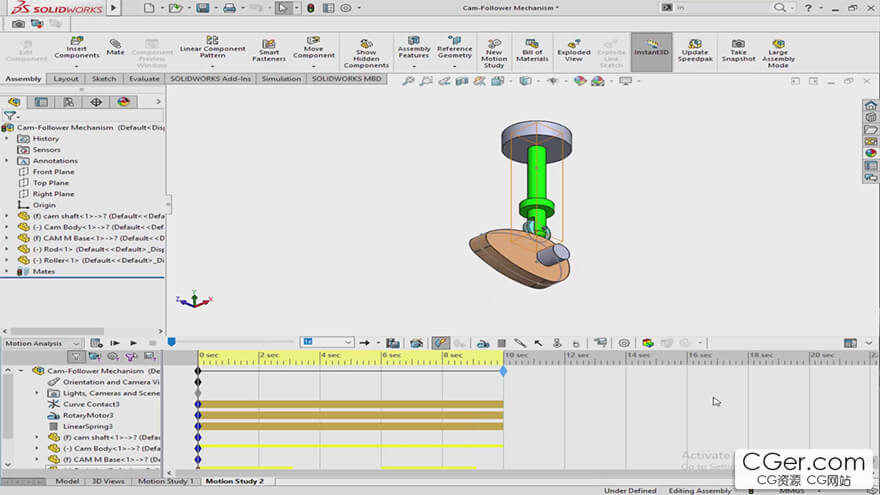
Task: Switch to the Model tab at bottom
Action: point(67,481)
